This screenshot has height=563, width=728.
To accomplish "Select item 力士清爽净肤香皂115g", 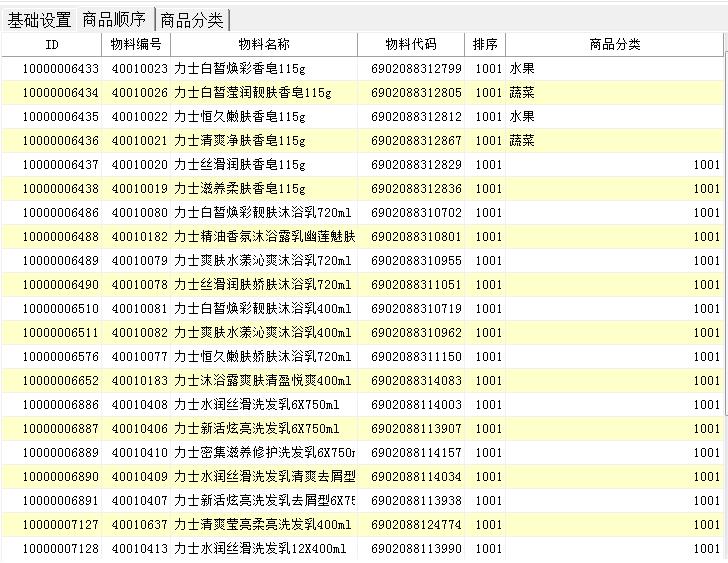I will pyautogui.click(x=240, y=141).
